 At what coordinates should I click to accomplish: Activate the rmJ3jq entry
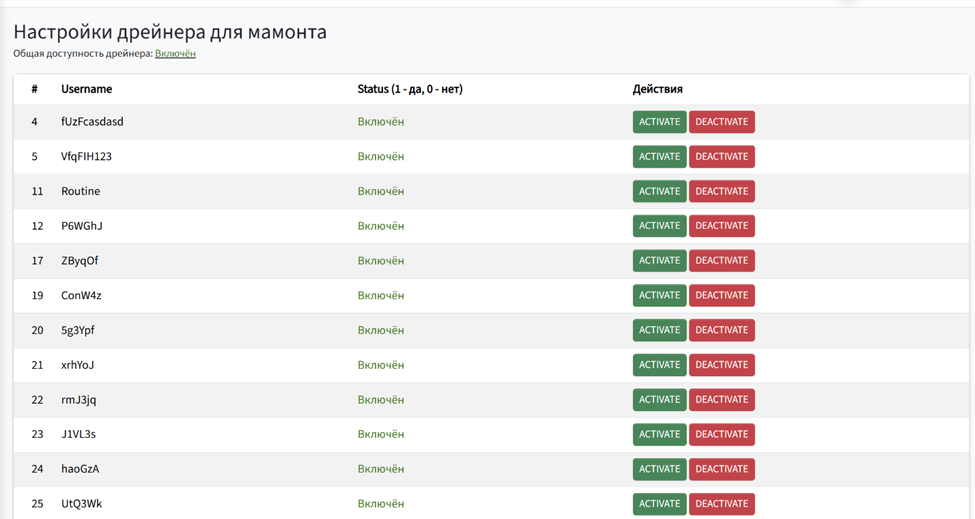(x=660, y=400)
